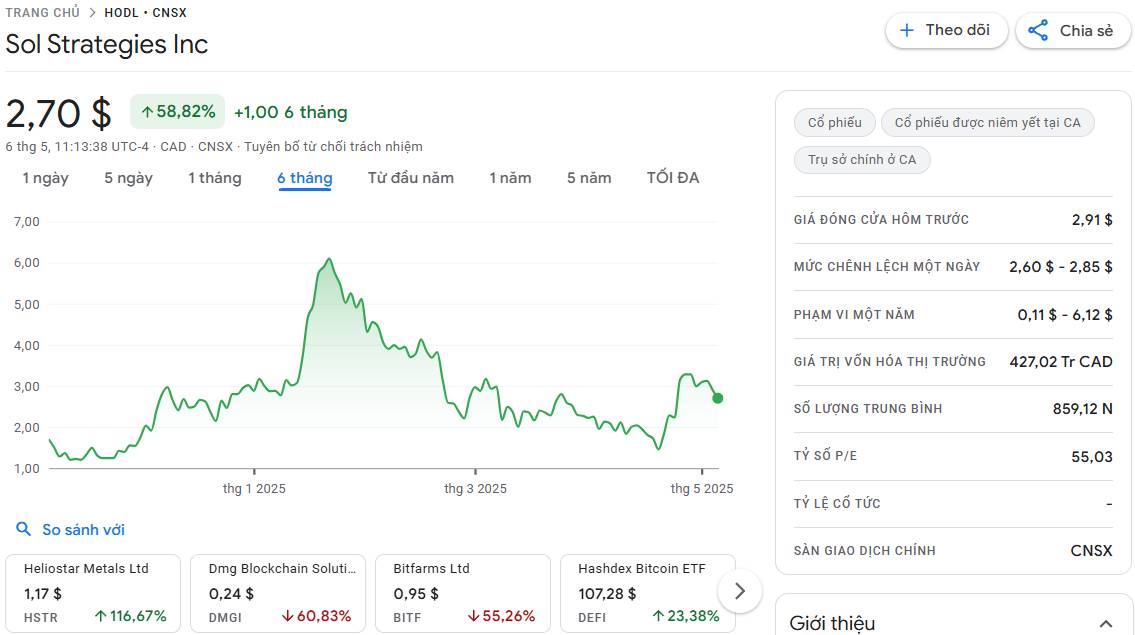Image resolution: width=1135 pixels, height=635 pixels.
Task: Open the Dmg Blockchain Solutions card
Action: (278, 594)
